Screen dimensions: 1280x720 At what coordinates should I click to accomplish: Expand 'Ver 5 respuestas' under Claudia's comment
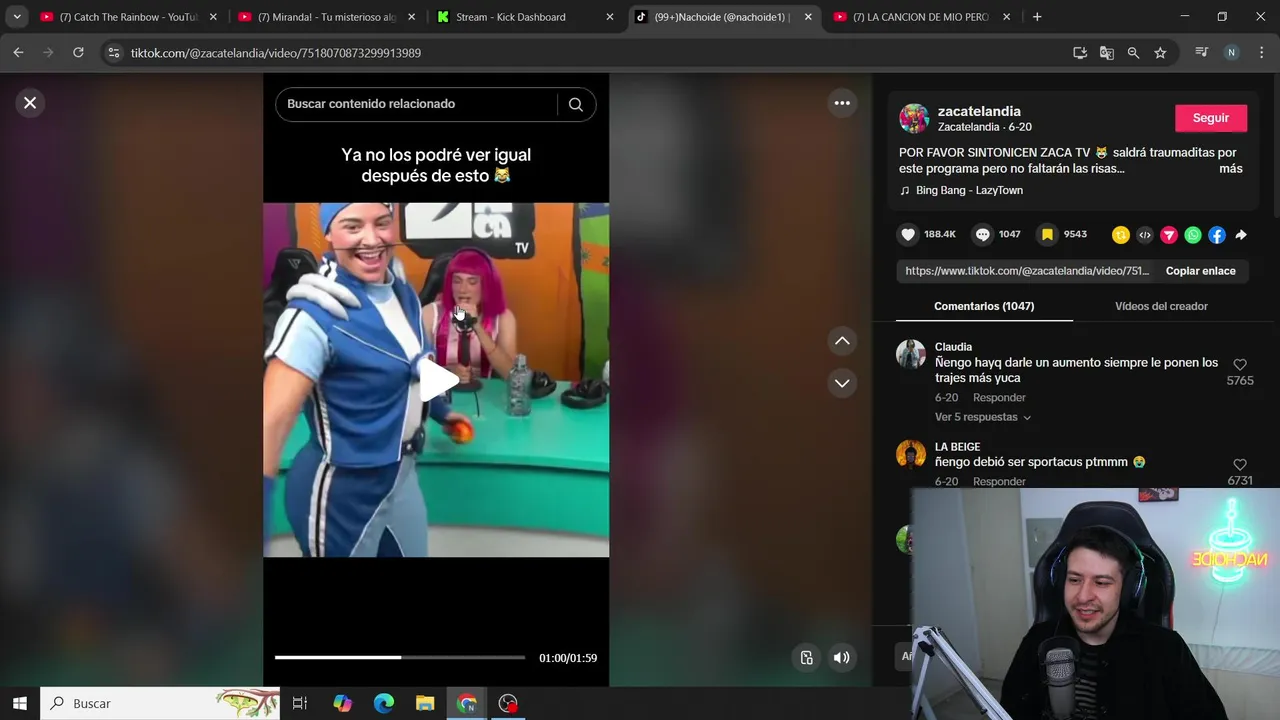pos(982,417)
